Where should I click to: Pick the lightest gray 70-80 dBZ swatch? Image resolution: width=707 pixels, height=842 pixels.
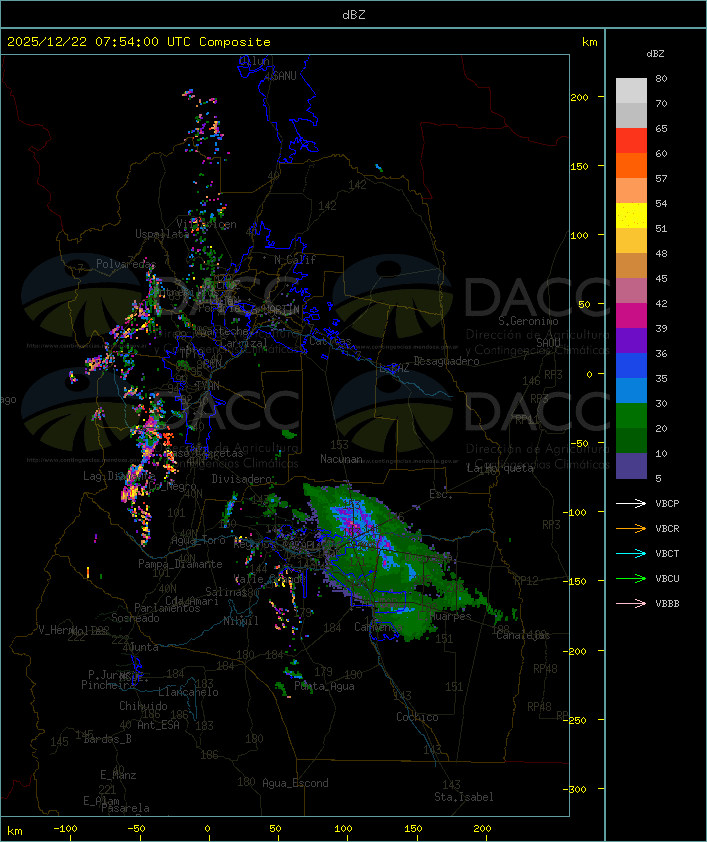point(631,91)
